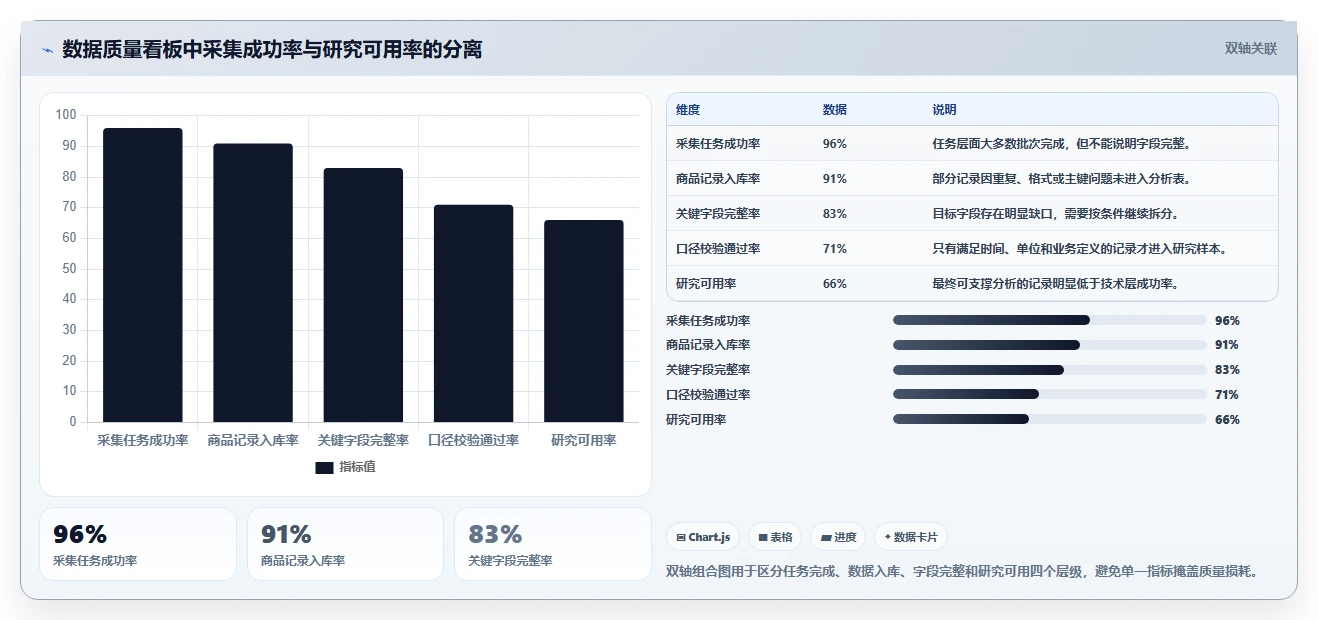This screenshot has width=1318, height=620.
Task: Click the 商品记录入库率 x-axis label
Action: point(253,441)
